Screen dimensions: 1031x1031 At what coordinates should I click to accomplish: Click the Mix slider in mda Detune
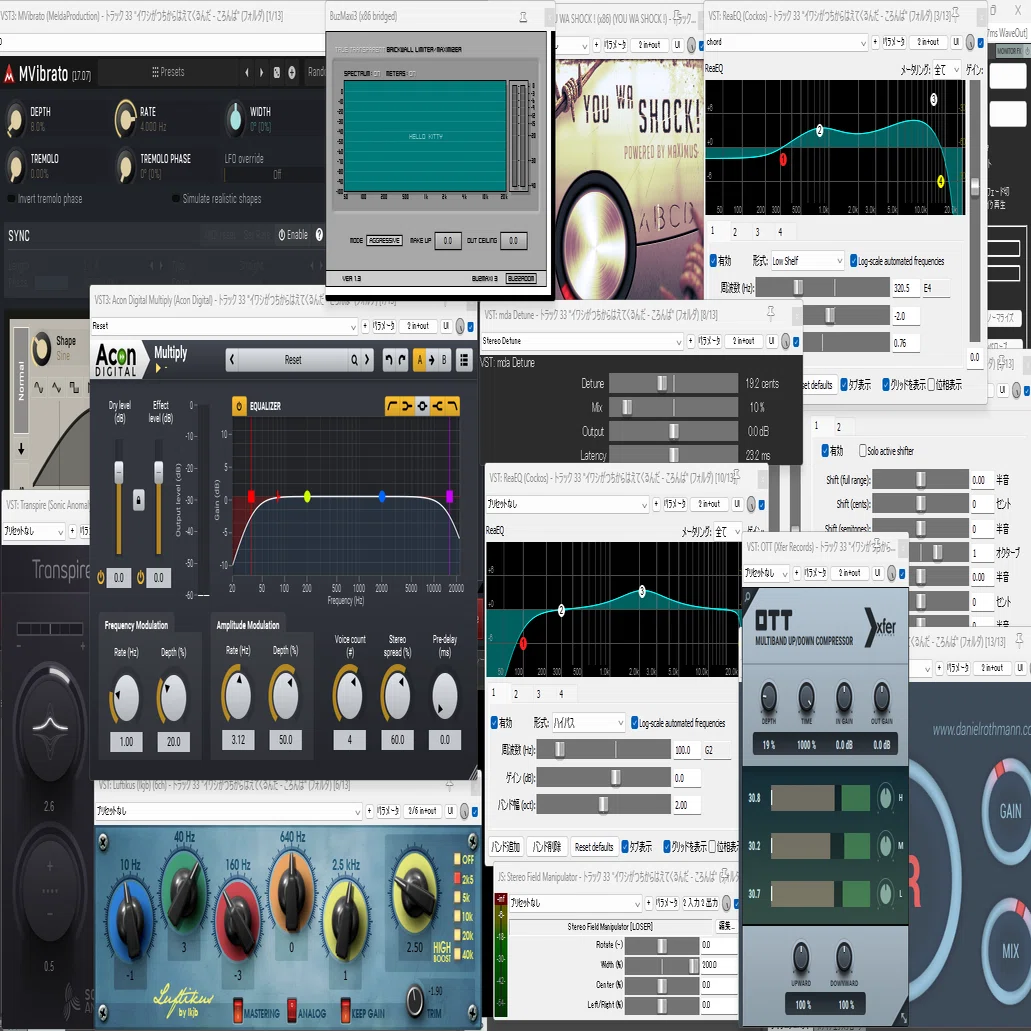click(x=673, y=408)
